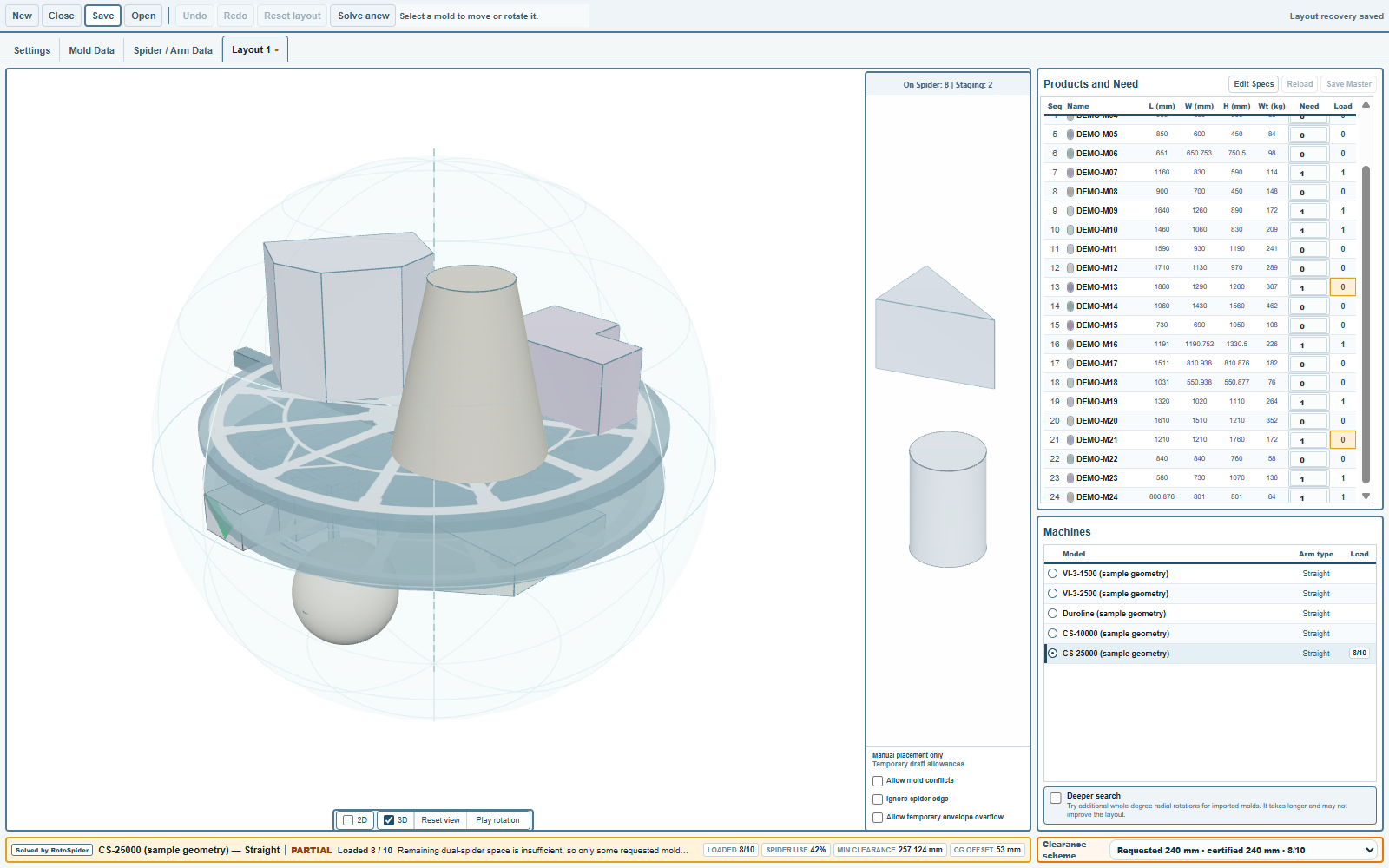Viewport: 1389px width, 868px height.
Task: Click the Save button
Action: point(103,16)
